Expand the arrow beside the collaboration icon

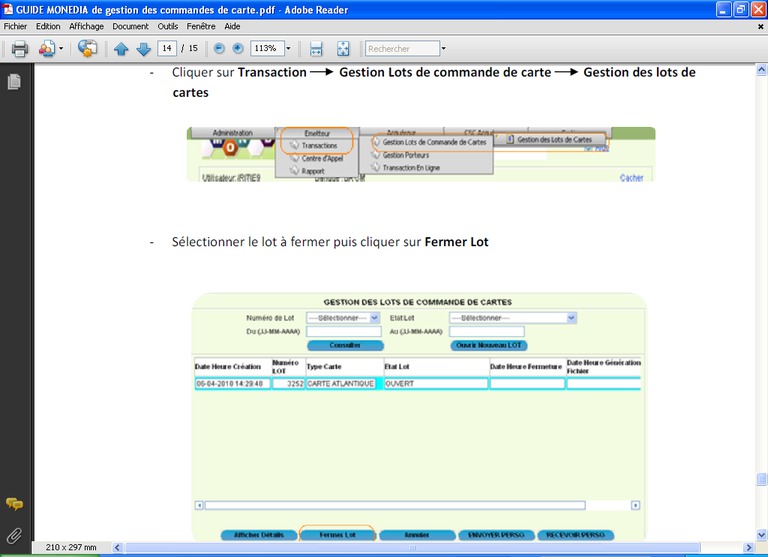61,49
